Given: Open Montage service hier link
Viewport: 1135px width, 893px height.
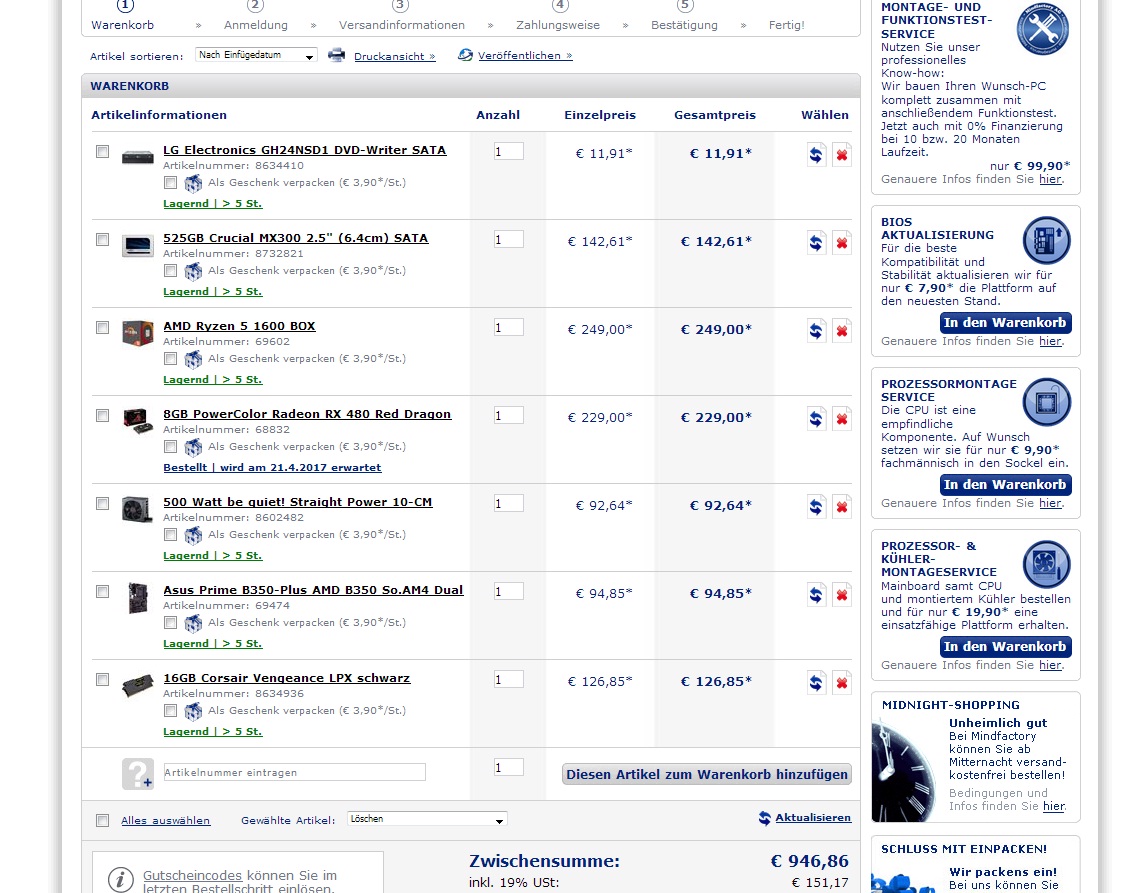Looking at the screenshot, I should point(1050,179).
